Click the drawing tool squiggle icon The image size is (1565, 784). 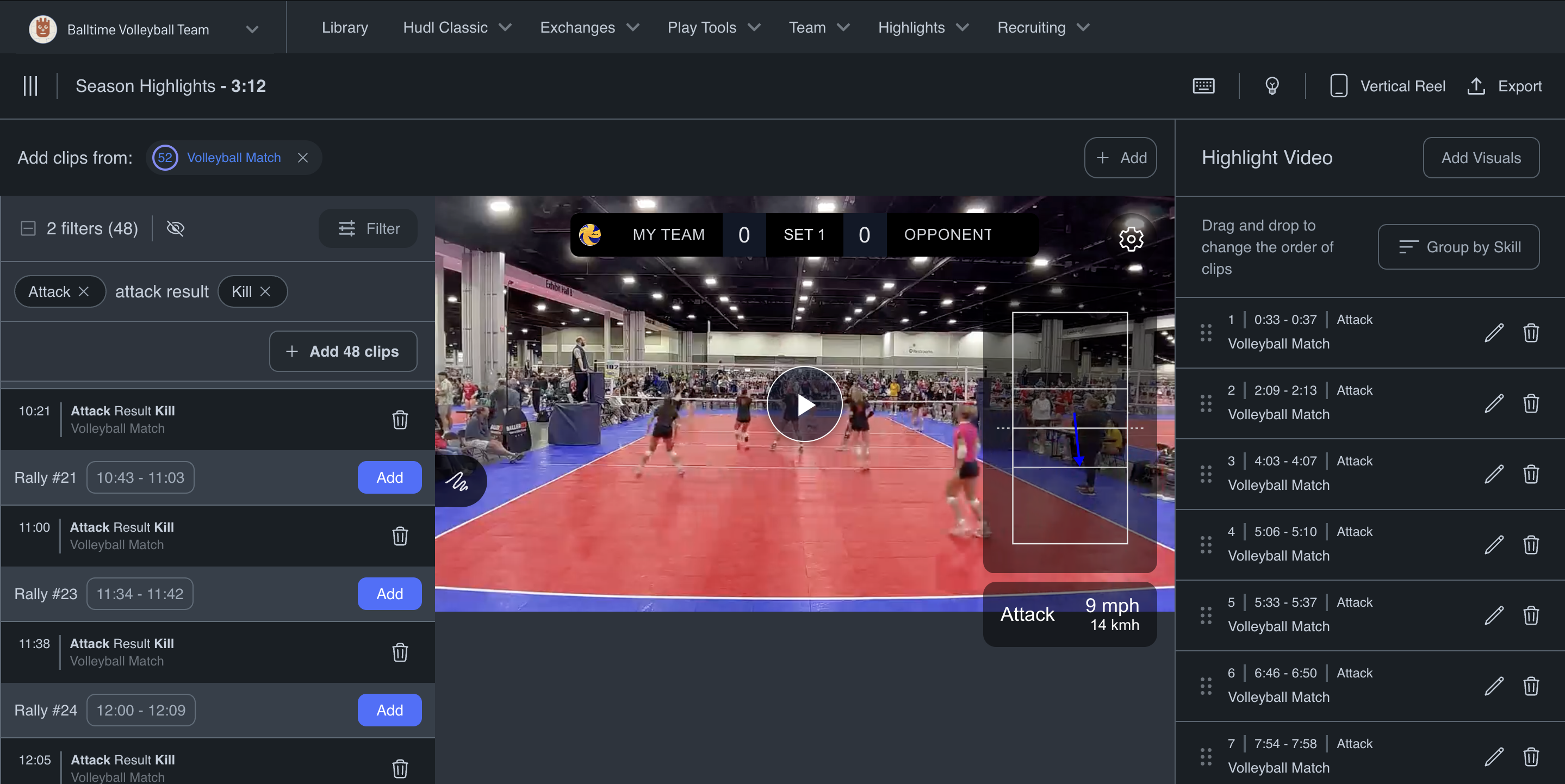point(457,482)
